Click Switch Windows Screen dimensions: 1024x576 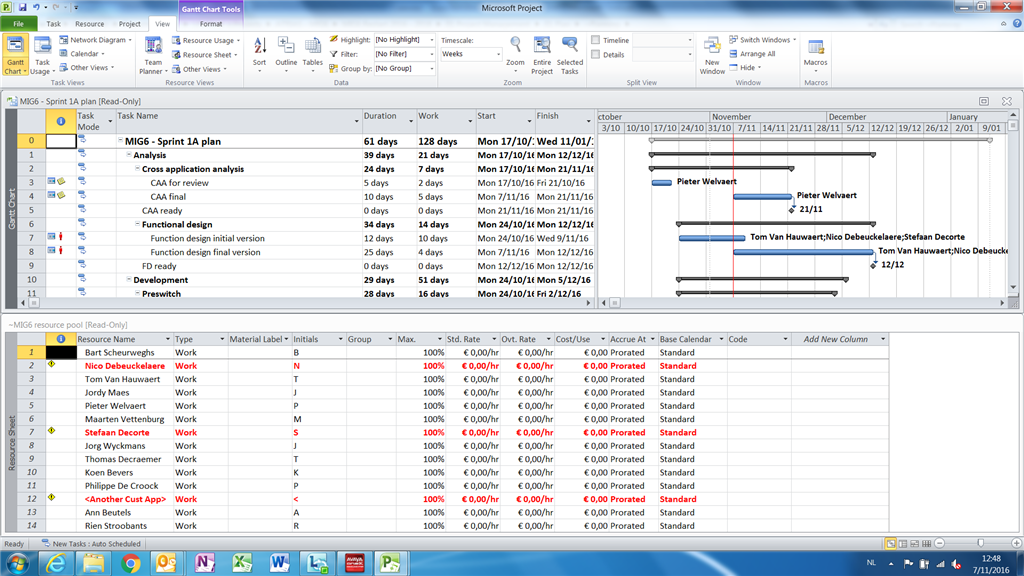tap(763, 40)
